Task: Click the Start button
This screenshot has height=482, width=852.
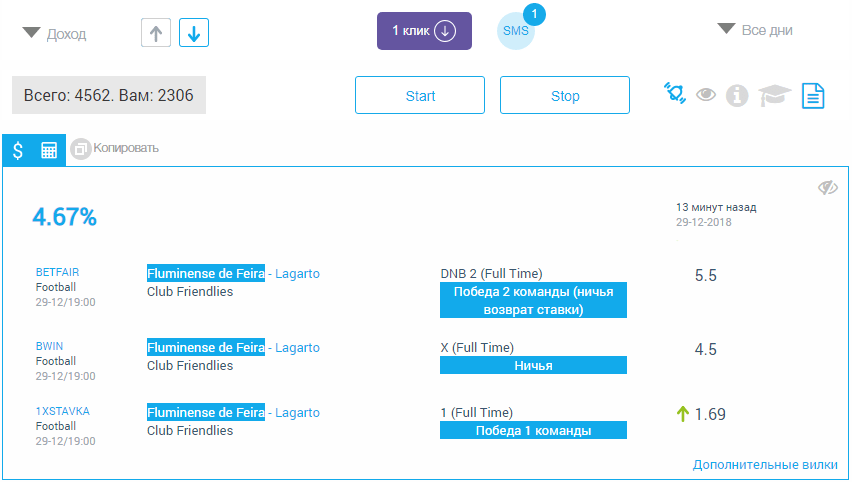Action: point(420,95)
